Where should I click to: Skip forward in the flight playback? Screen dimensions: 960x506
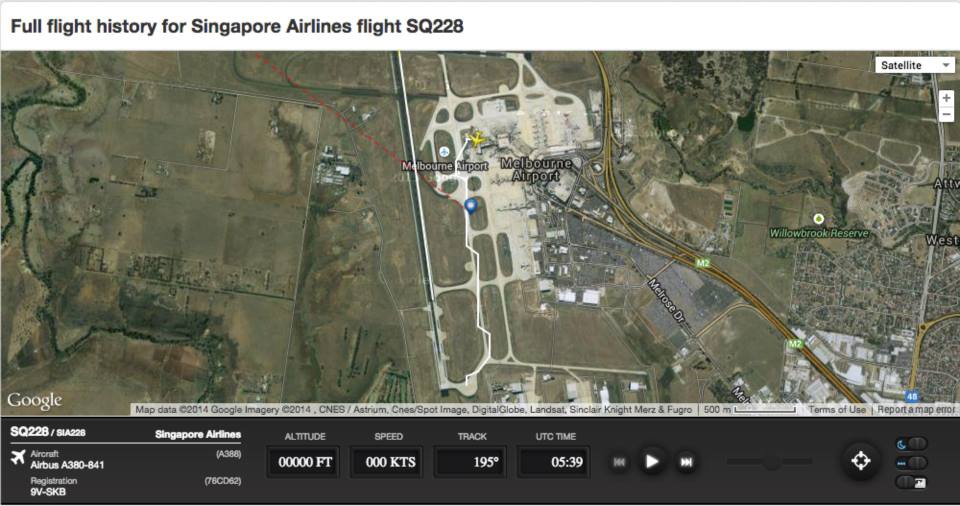[x=686, y=462]
